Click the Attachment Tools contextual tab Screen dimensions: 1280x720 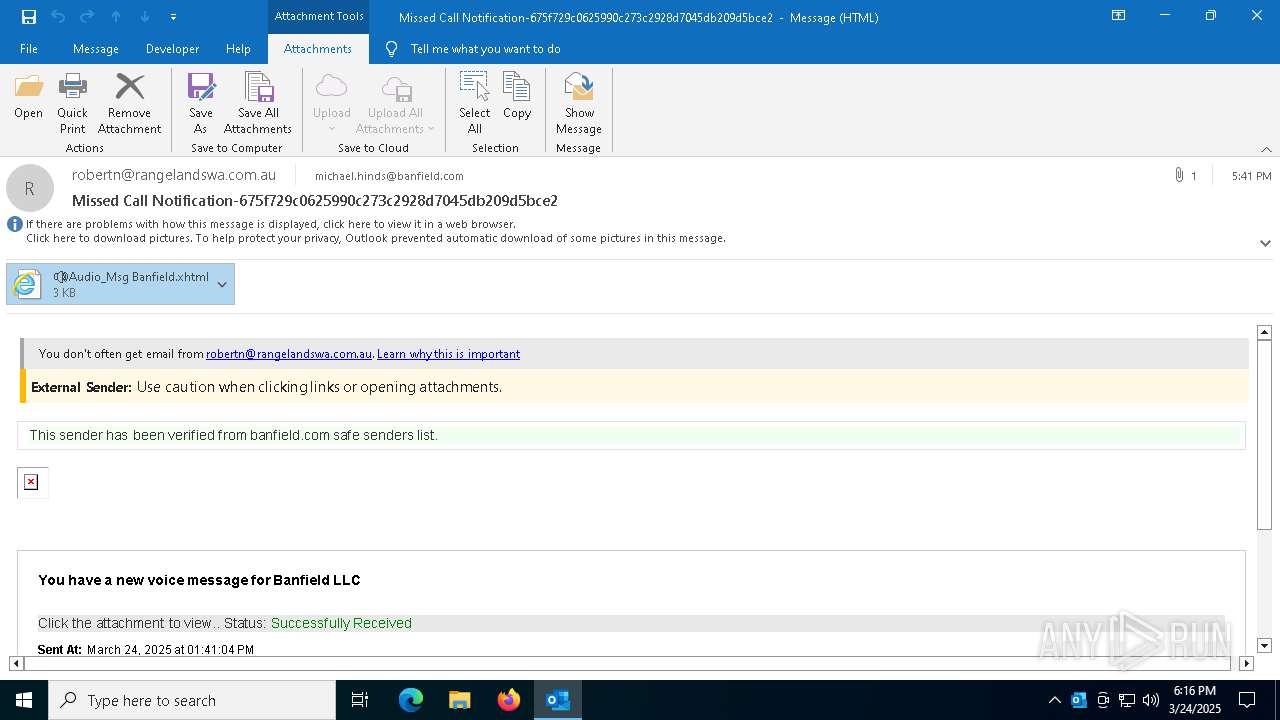point(319,16)
